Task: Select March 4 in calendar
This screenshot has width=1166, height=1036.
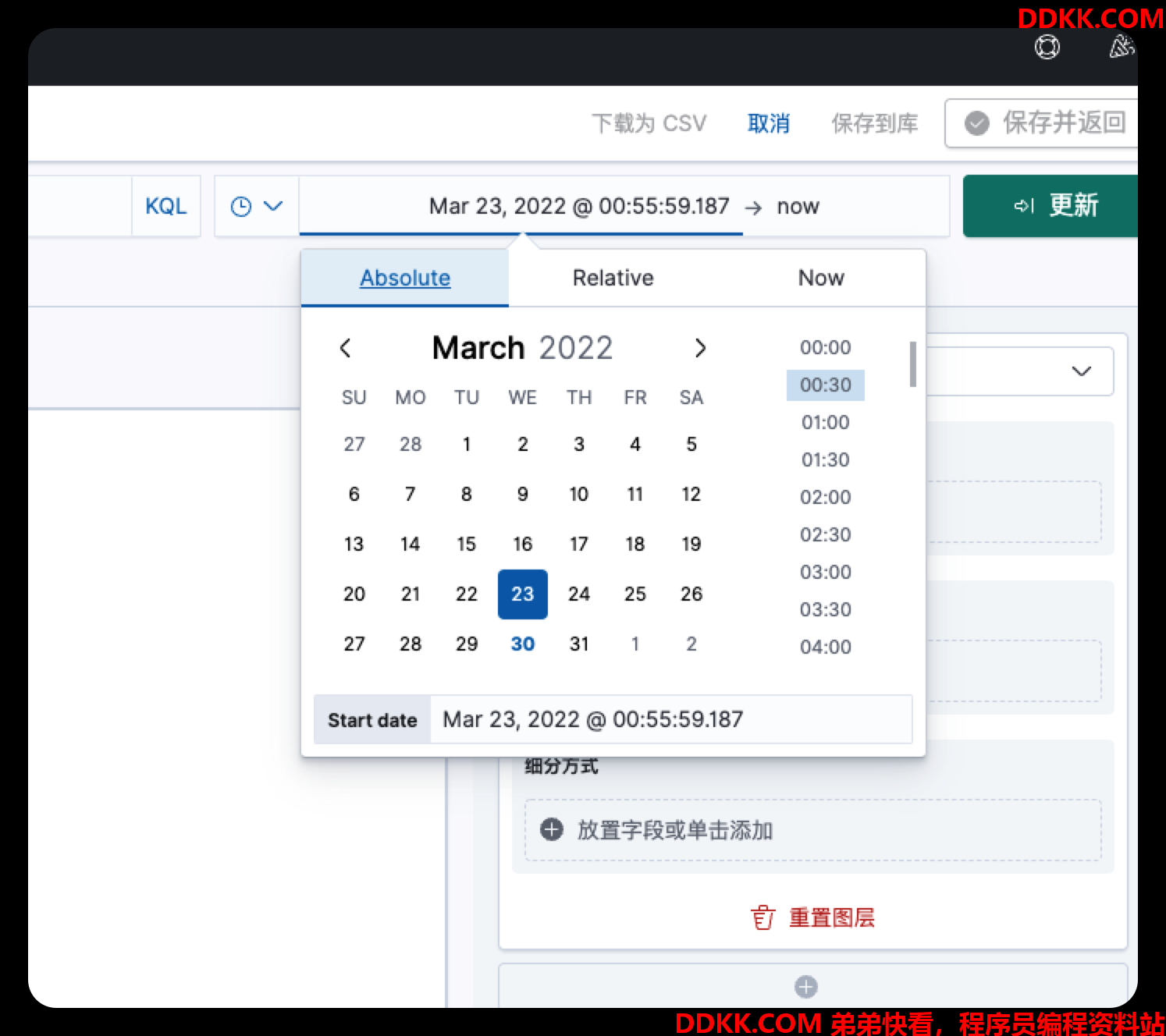Action: tap(635, 445)
